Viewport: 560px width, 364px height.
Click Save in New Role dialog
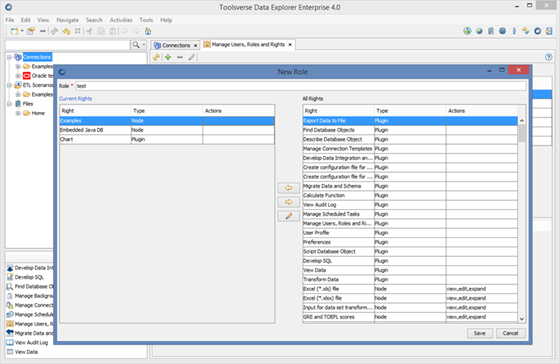(480, 333)
